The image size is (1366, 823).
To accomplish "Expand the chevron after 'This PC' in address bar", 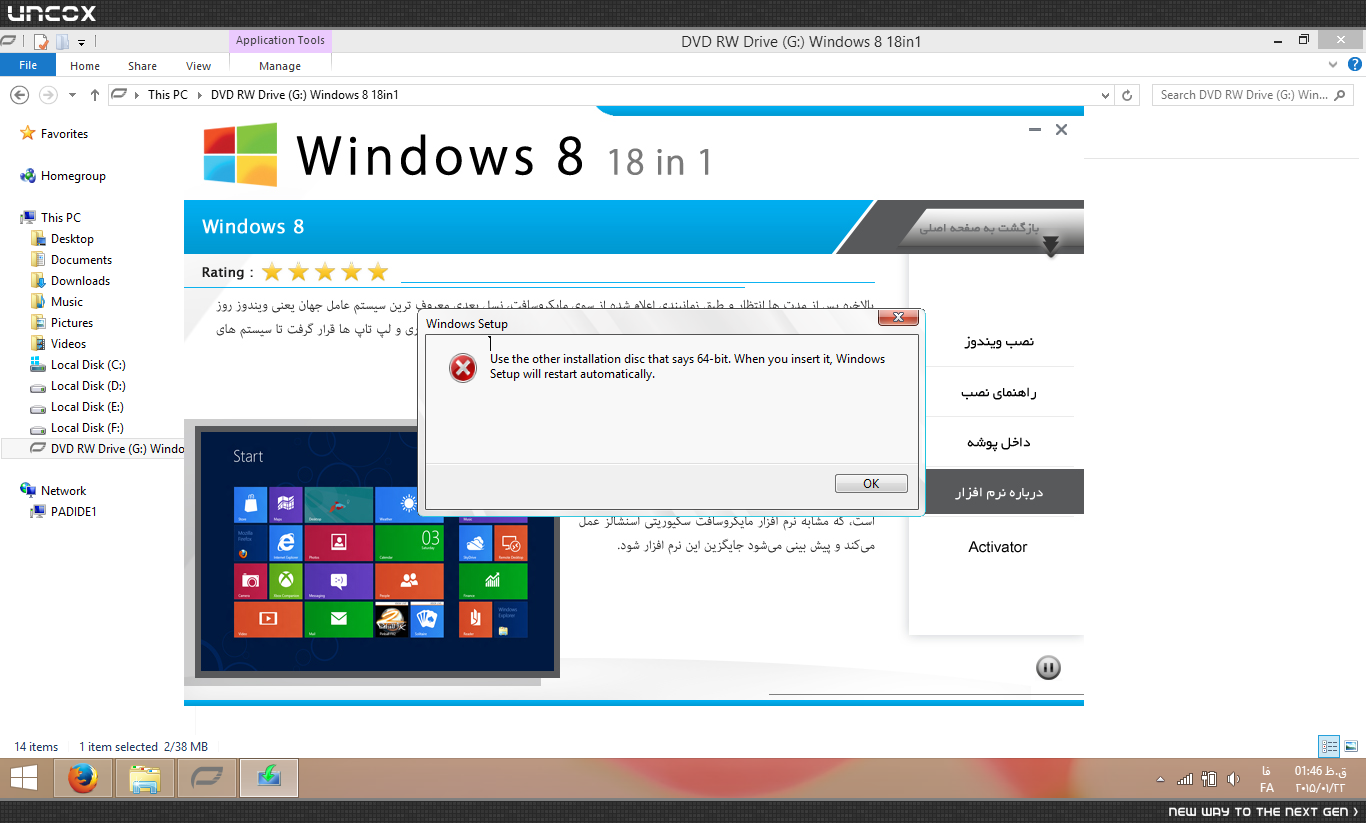I will pos(198,95).
